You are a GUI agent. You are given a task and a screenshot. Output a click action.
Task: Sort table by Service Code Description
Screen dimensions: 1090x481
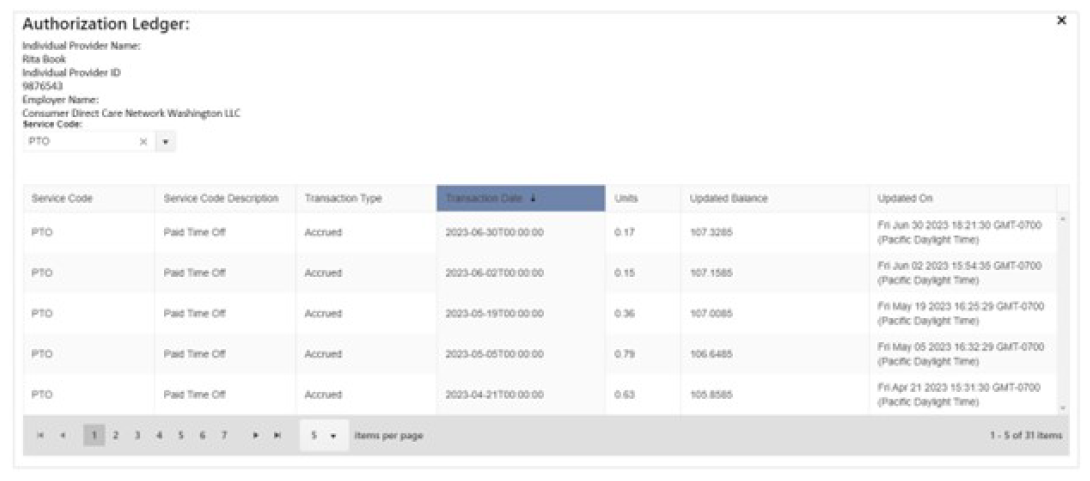click(221, 199)
